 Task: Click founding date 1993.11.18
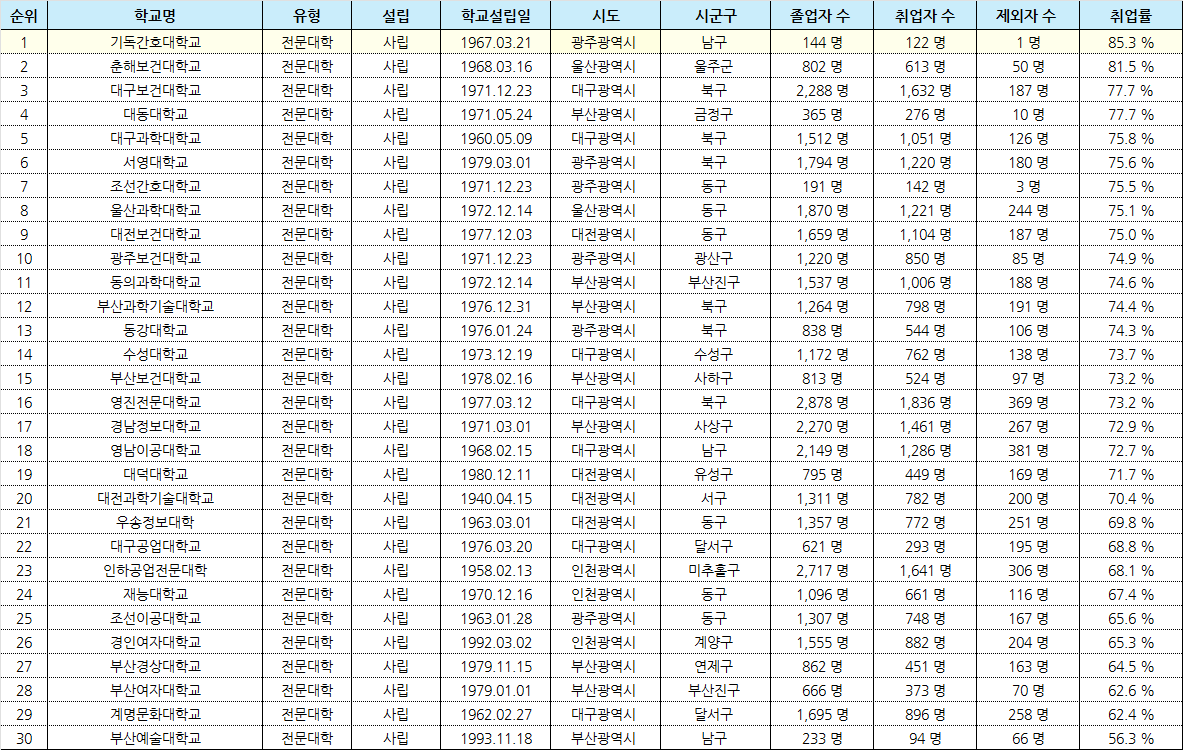pos(496,739)
